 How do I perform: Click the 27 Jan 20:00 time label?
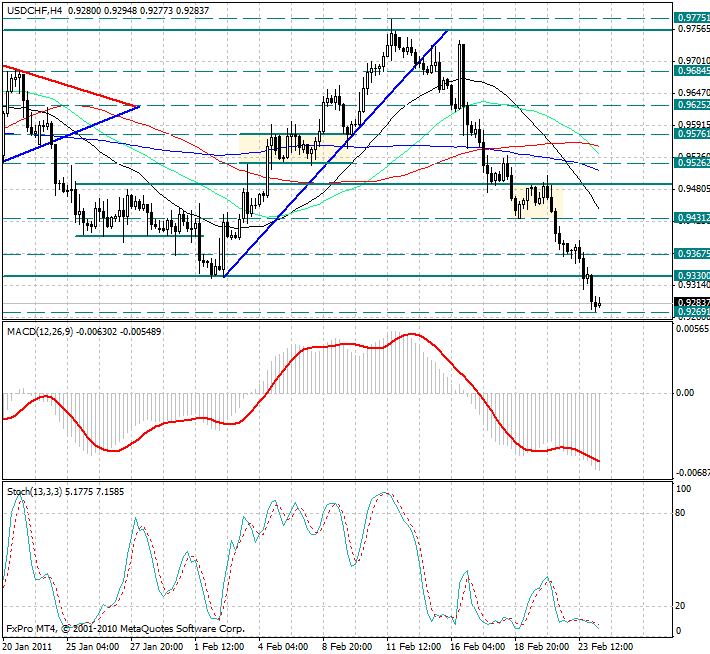(x=157, y=646)
